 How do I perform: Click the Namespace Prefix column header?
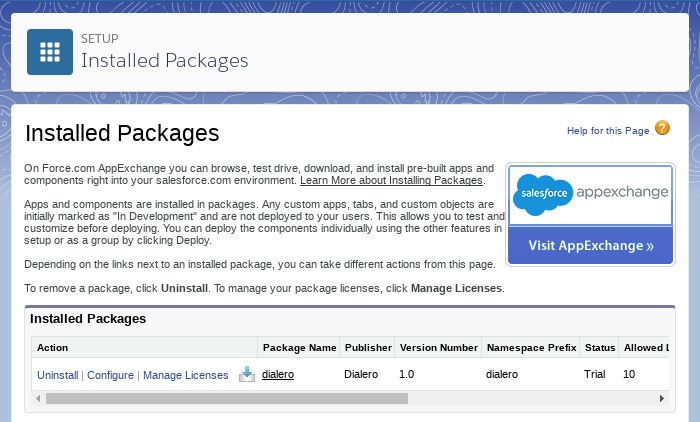click(531, 347)
